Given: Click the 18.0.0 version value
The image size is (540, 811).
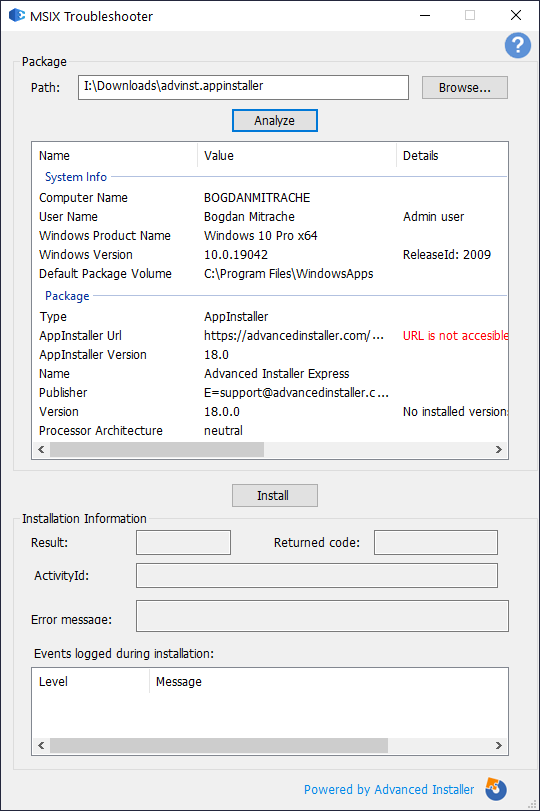Looking at the screenshot, I should [x=222, y=412].
